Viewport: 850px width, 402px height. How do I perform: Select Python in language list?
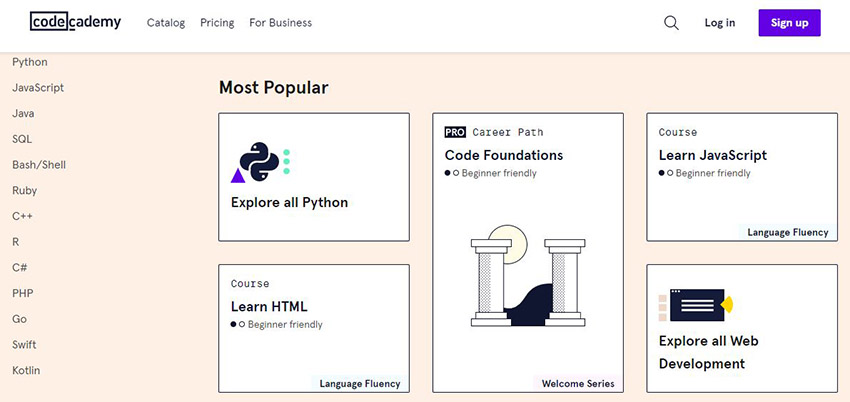(30, 62)
